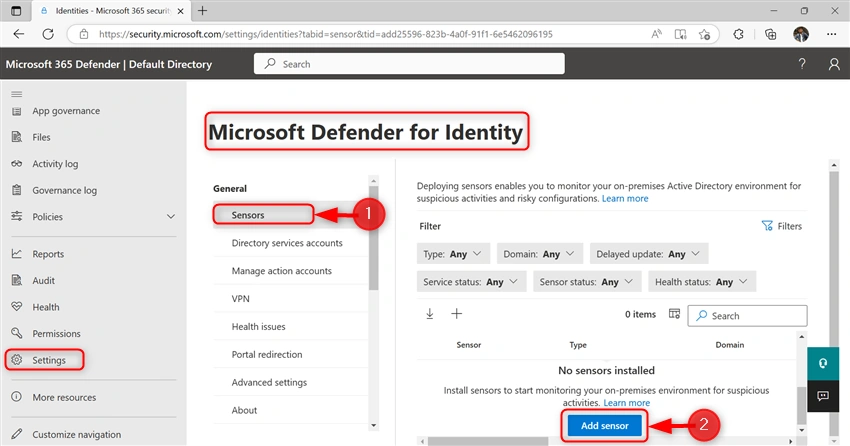Image resolution: width=850 pixels, height=446 pixels.
Task: Open Reports chart icon
Action: tap(17, 254)
